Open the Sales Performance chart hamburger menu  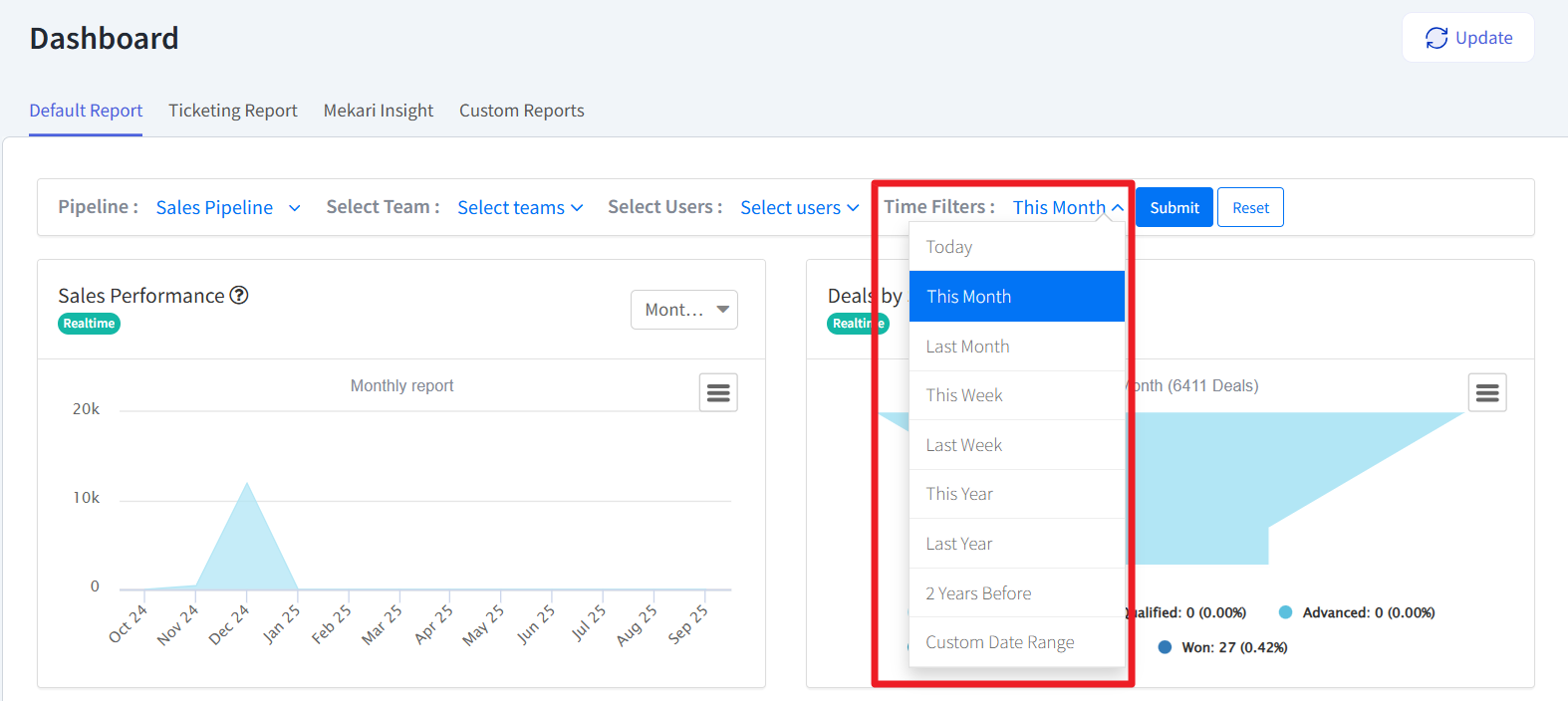coord(718,393)
